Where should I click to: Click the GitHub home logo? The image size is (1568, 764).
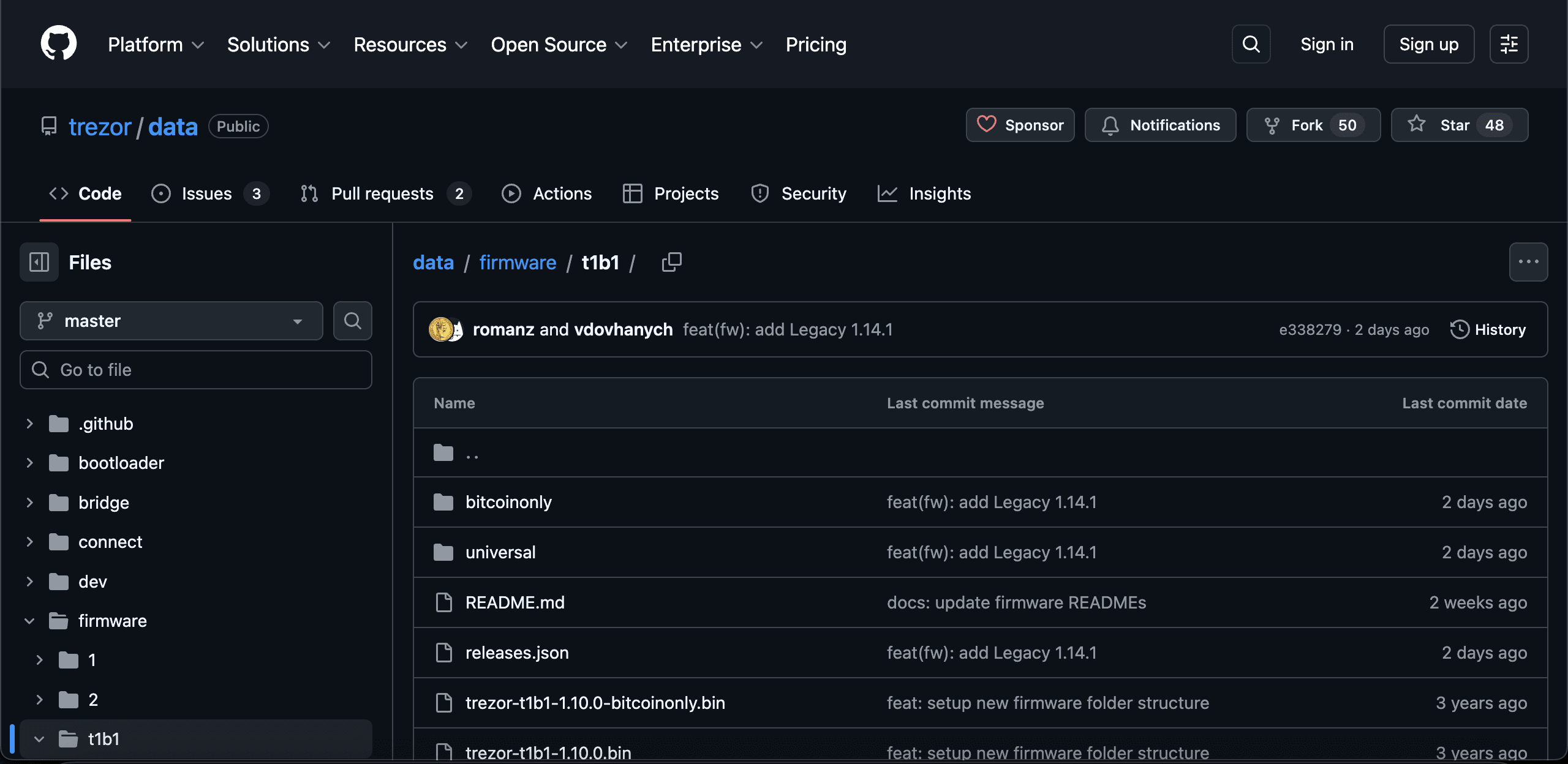(x=58, y=43)
